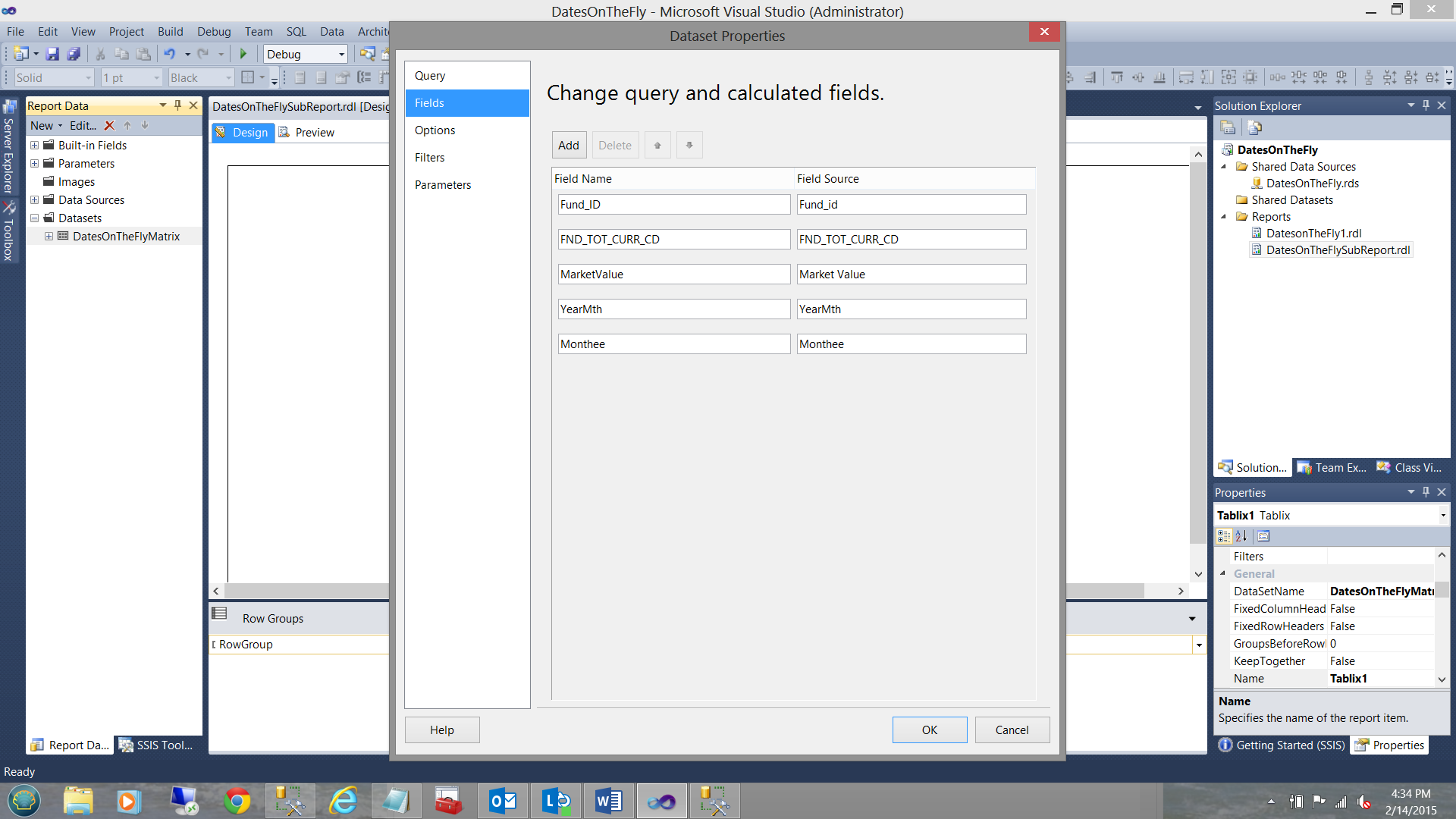The image size is (1456, 819).
Task: Move selected field up with arrow button
Action: 657,145
